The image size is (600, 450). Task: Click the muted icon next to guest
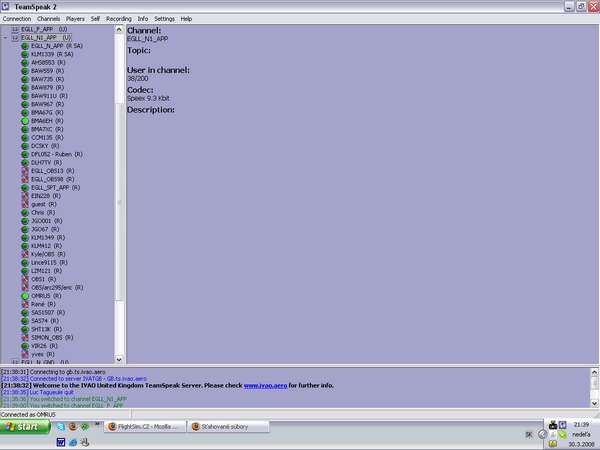click(25, 204)
